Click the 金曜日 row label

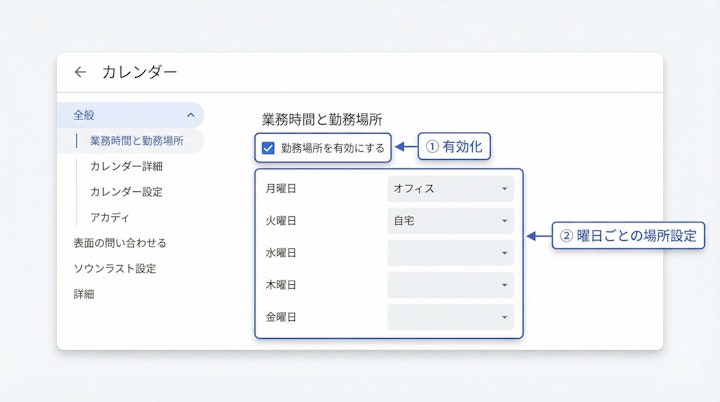281,317
